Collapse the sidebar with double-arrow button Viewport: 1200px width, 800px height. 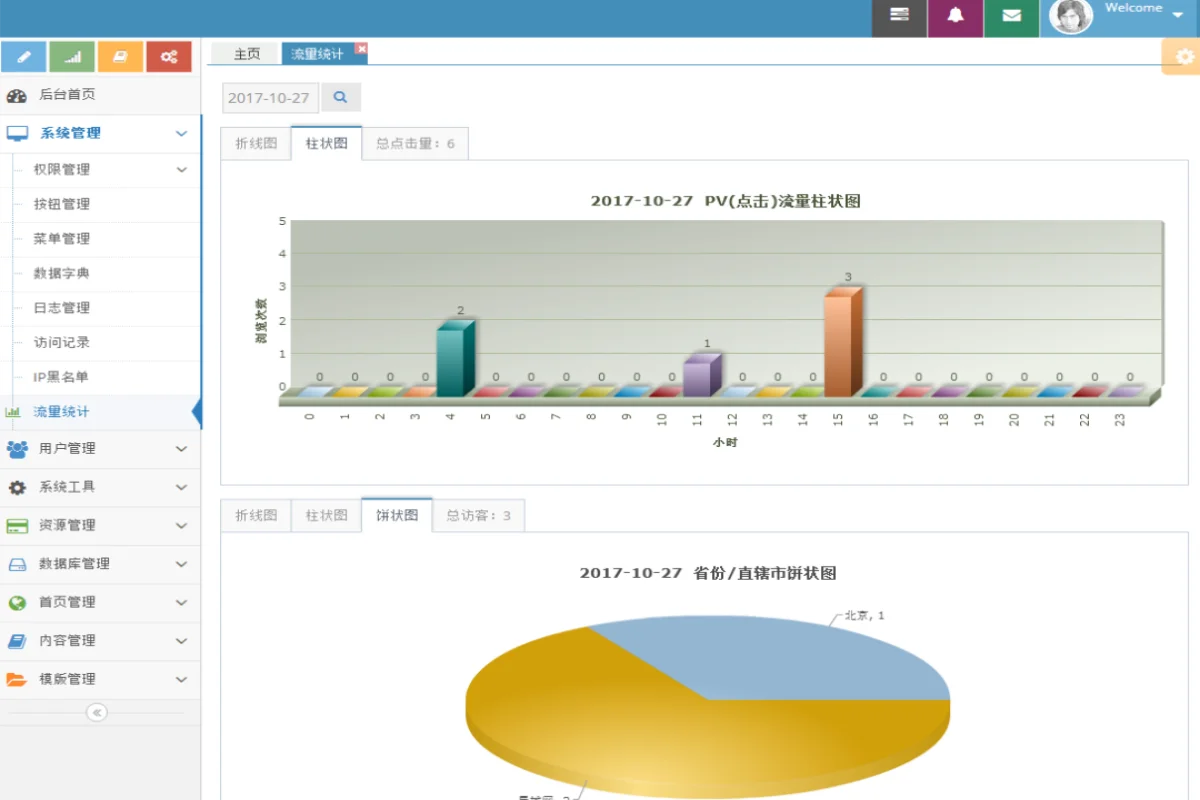(97, 712)
